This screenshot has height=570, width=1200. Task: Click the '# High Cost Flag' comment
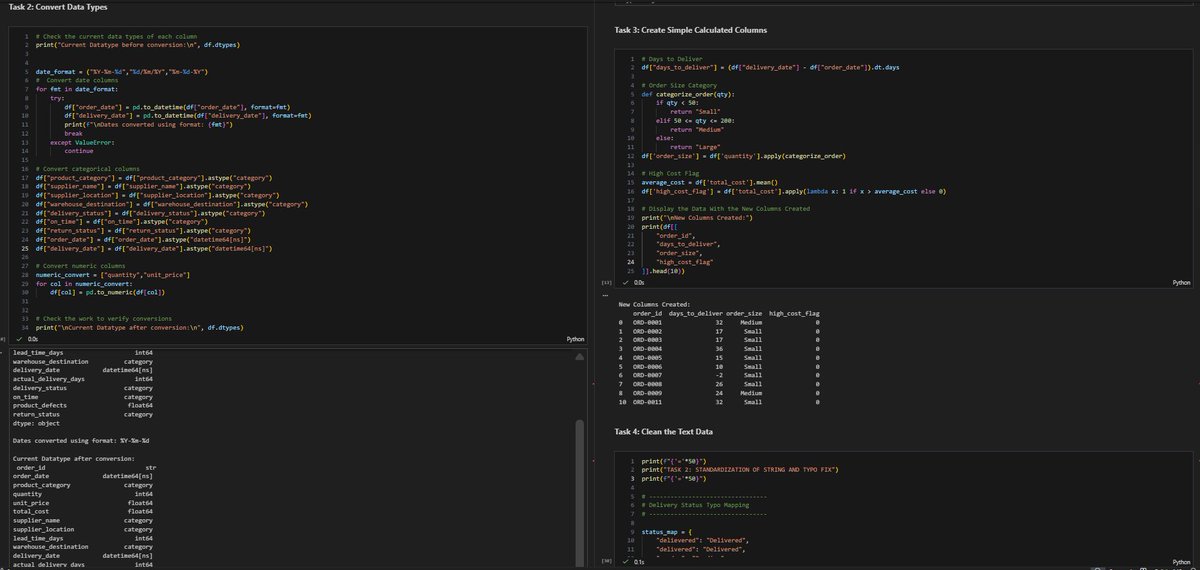(x=671, y=174)
